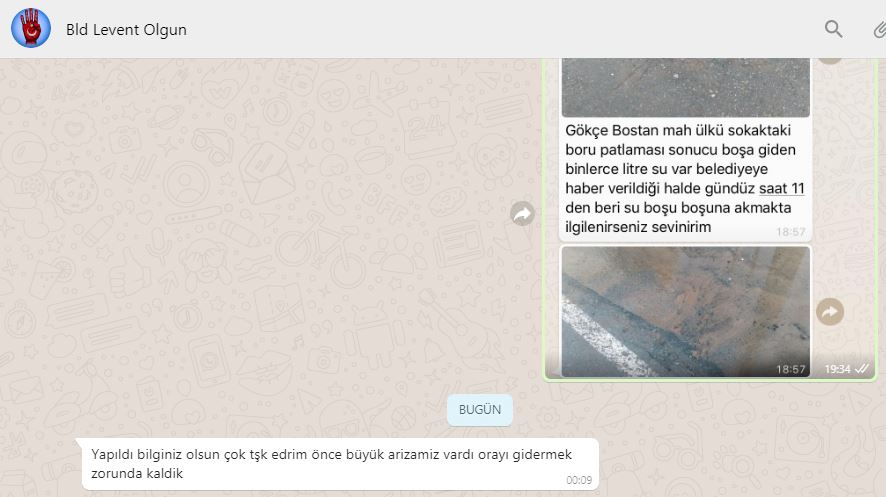The width and height of the screenshot is (886, 497).
Task: Click the received message starting with "Yapıldı bilginiz olsun"
Action: 330,463
